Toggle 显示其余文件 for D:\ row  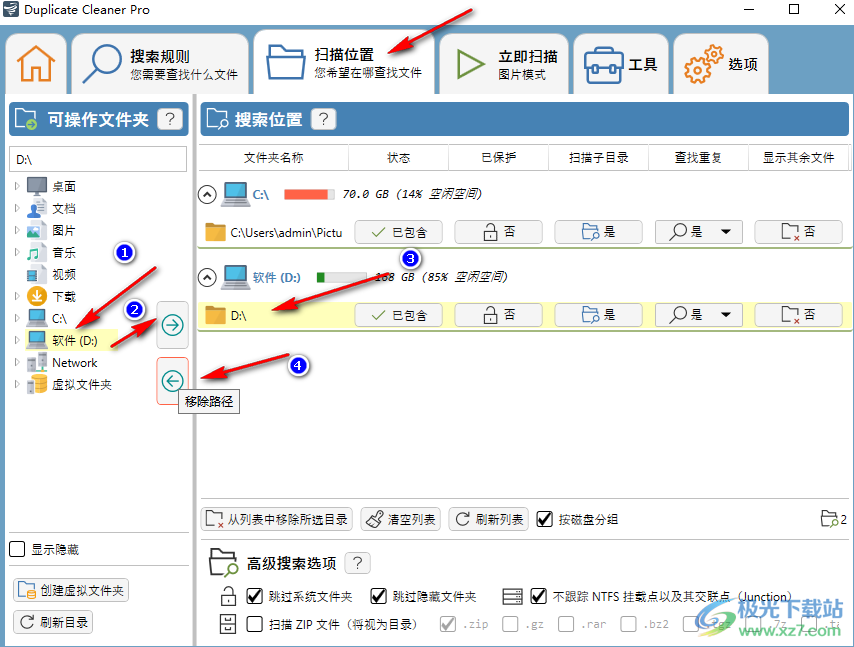[798, 315]
